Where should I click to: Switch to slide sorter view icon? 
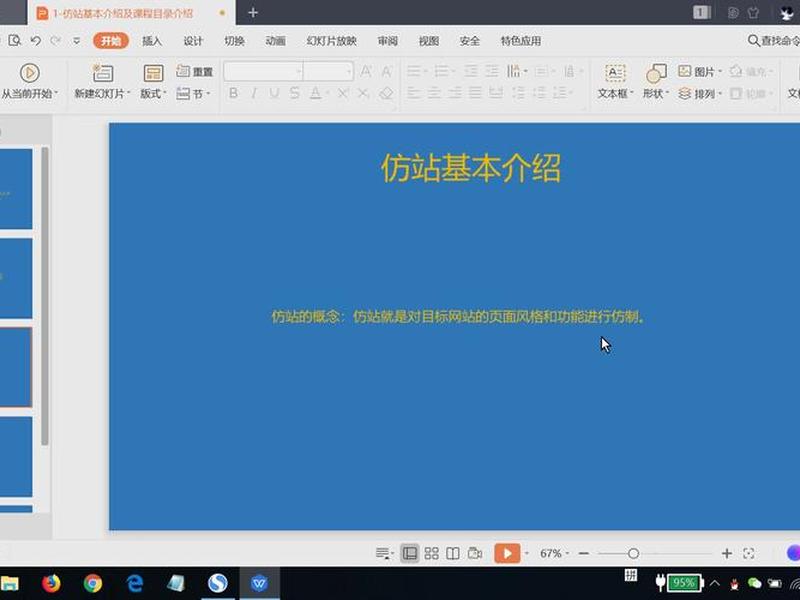[x=432, y=553]
